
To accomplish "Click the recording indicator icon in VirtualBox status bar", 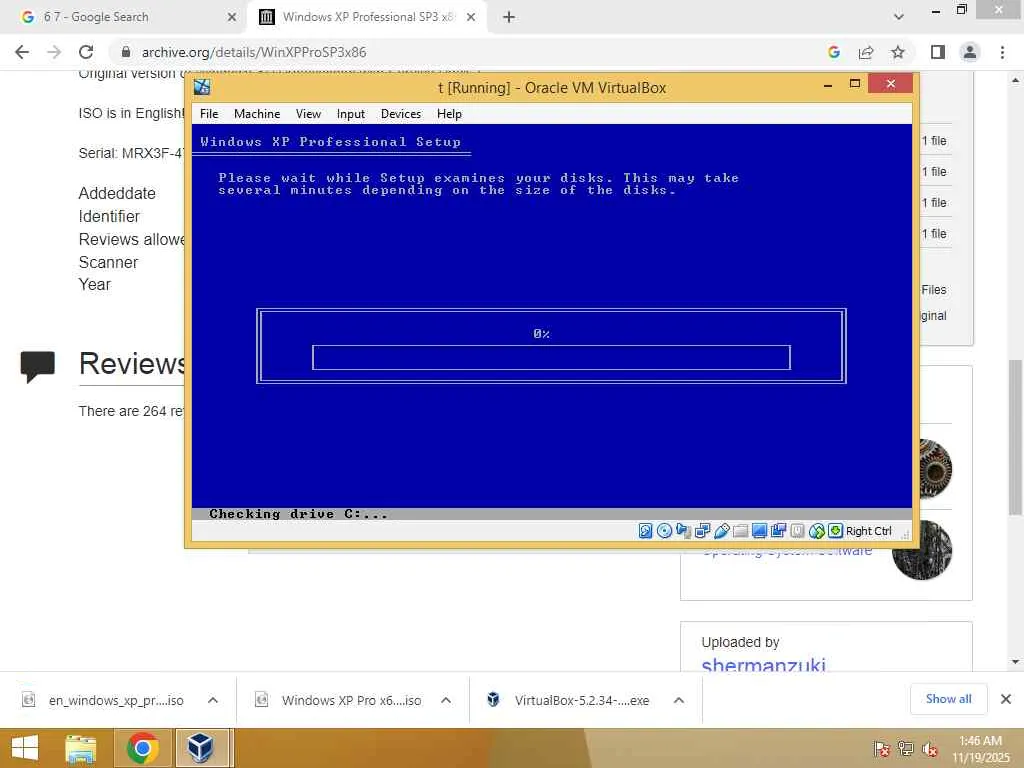I will [778, 531].
